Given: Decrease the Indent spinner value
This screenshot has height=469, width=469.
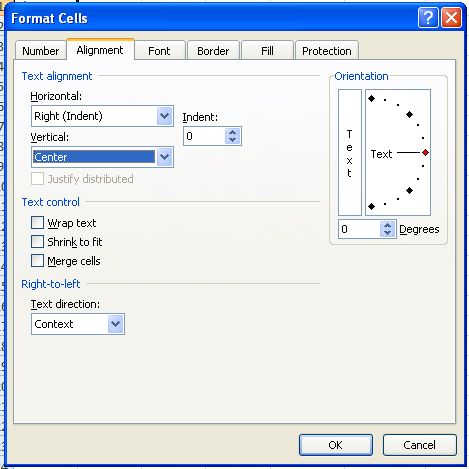Looking at the screenshot, I should coord(232,140).
